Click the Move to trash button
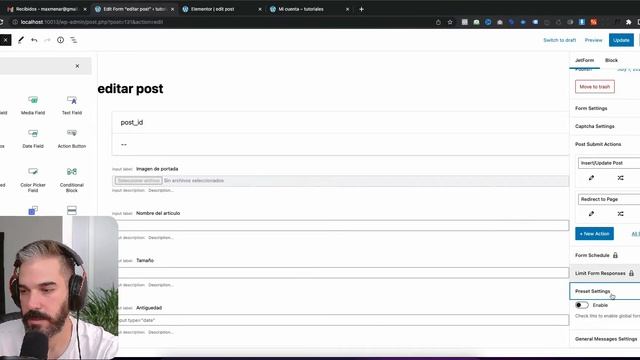Viewport: 640px width, 360px height. (595, 87)
